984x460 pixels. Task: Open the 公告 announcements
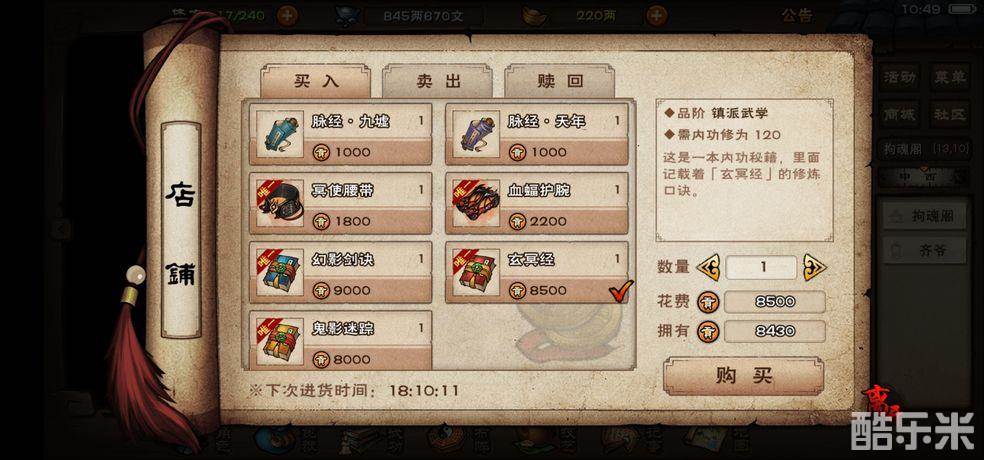click(x=796, y=16)
